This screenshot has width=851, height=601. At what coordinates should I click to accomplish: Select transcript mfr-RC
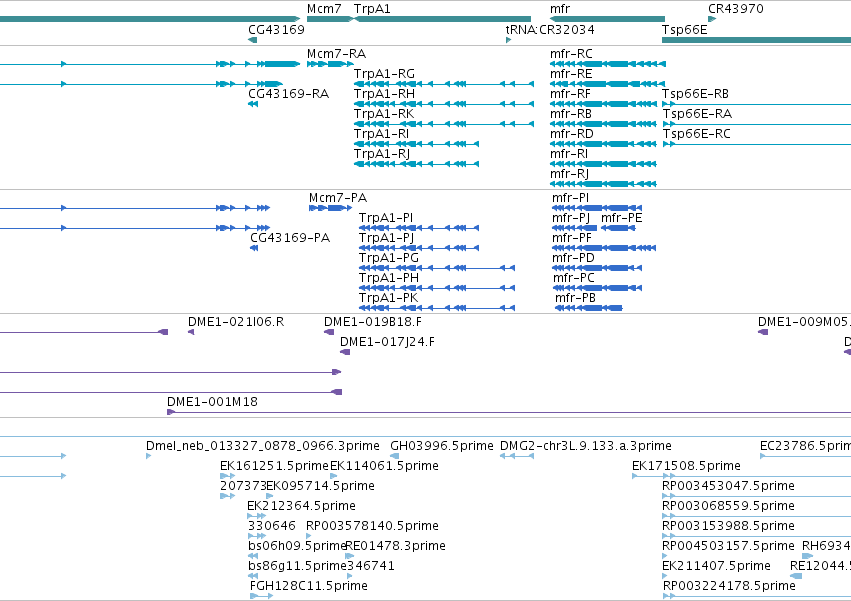571,54
